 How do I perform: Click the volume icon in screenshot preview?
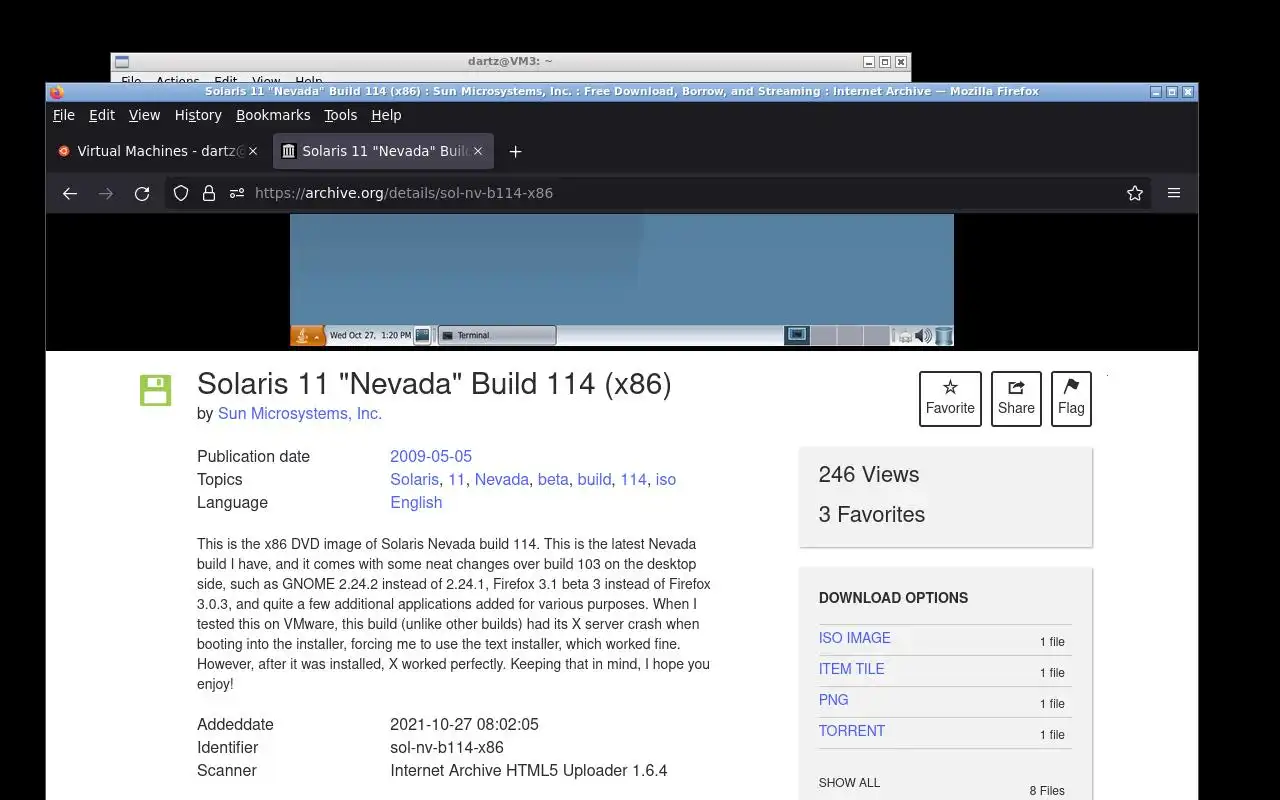(x=923, y=336)
